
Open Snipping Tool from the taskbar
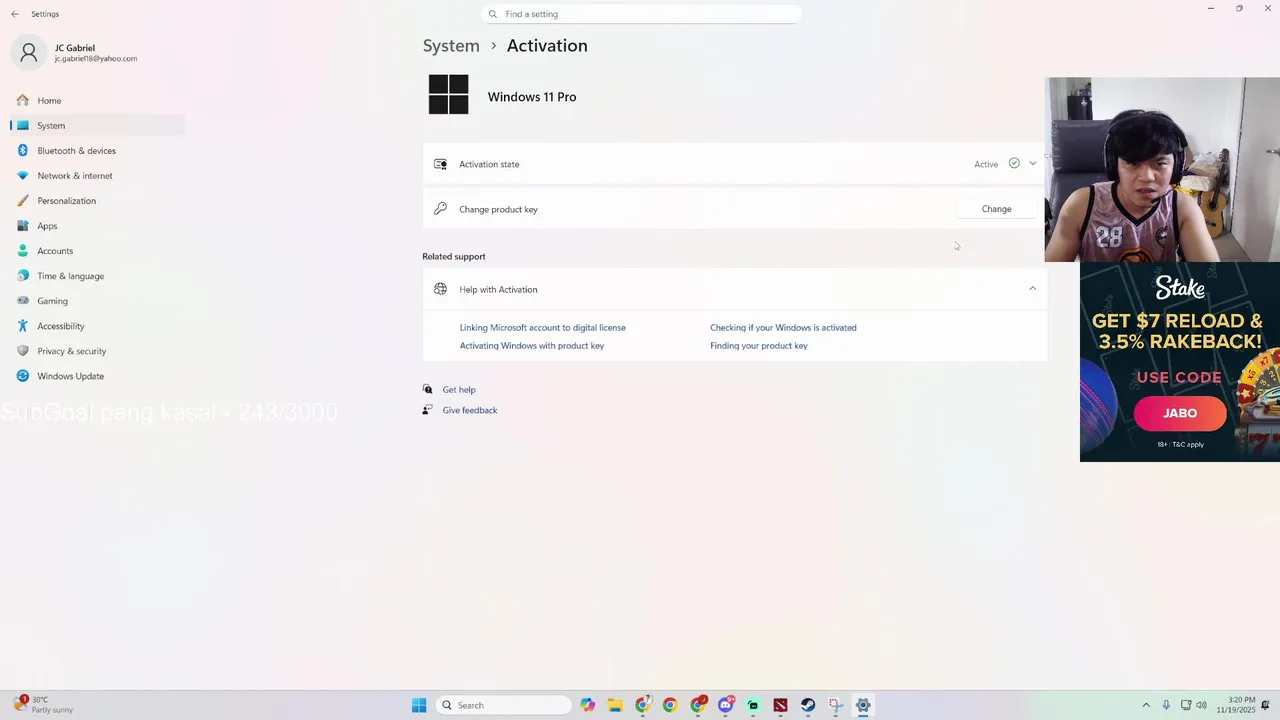835,705
